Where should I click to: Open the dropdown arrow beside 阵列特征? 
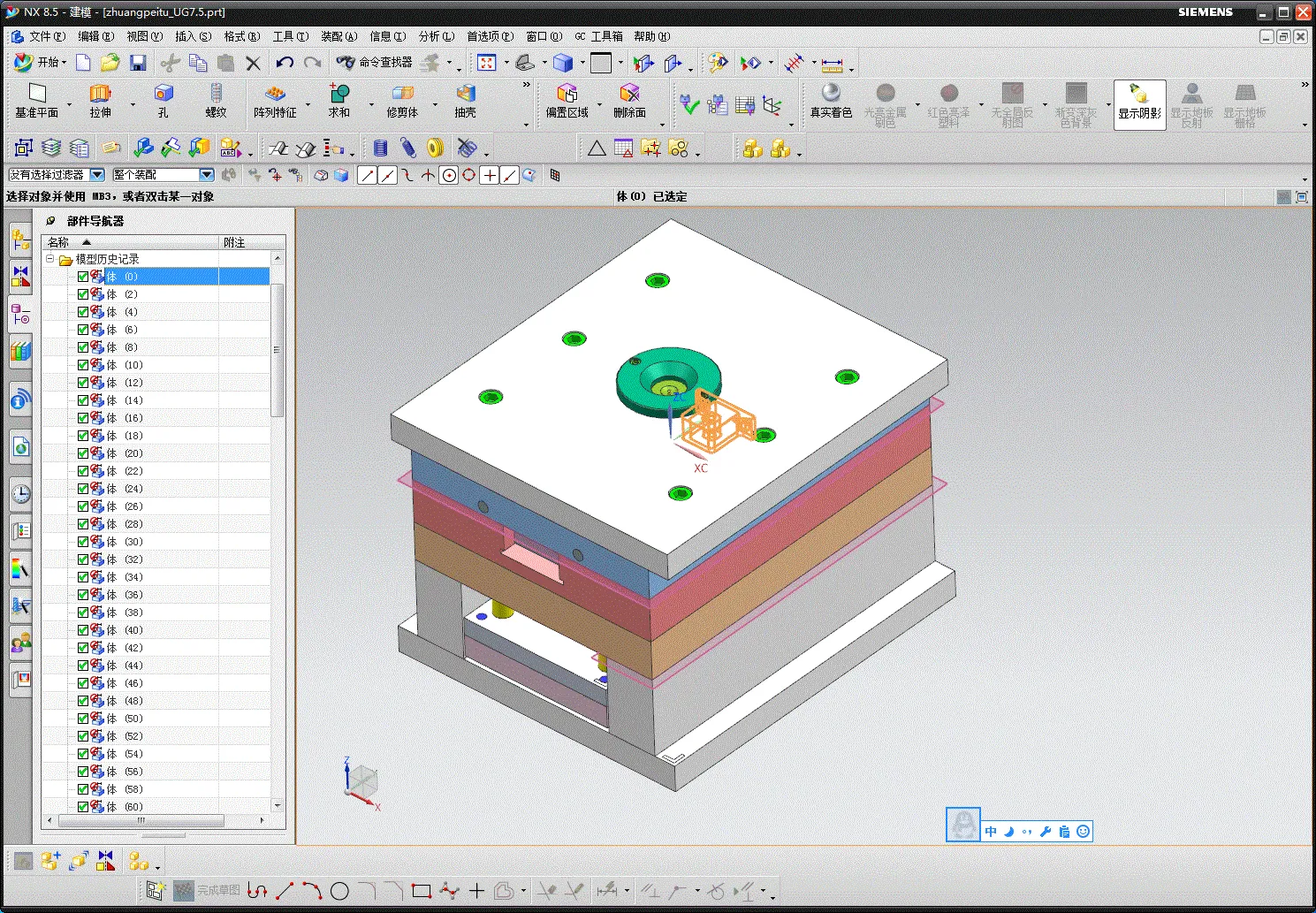308,104
